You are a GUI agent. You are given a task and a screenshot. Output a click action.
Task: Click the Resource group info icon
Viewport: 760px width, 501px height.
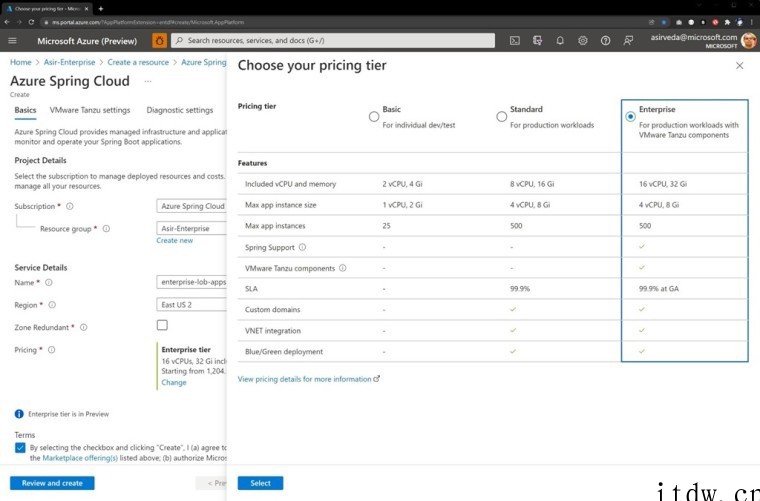106,228
